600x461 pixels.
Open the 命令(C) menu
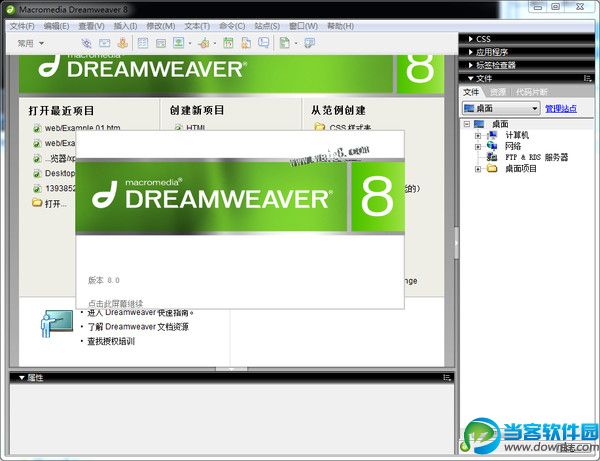[x=232, y=26]
